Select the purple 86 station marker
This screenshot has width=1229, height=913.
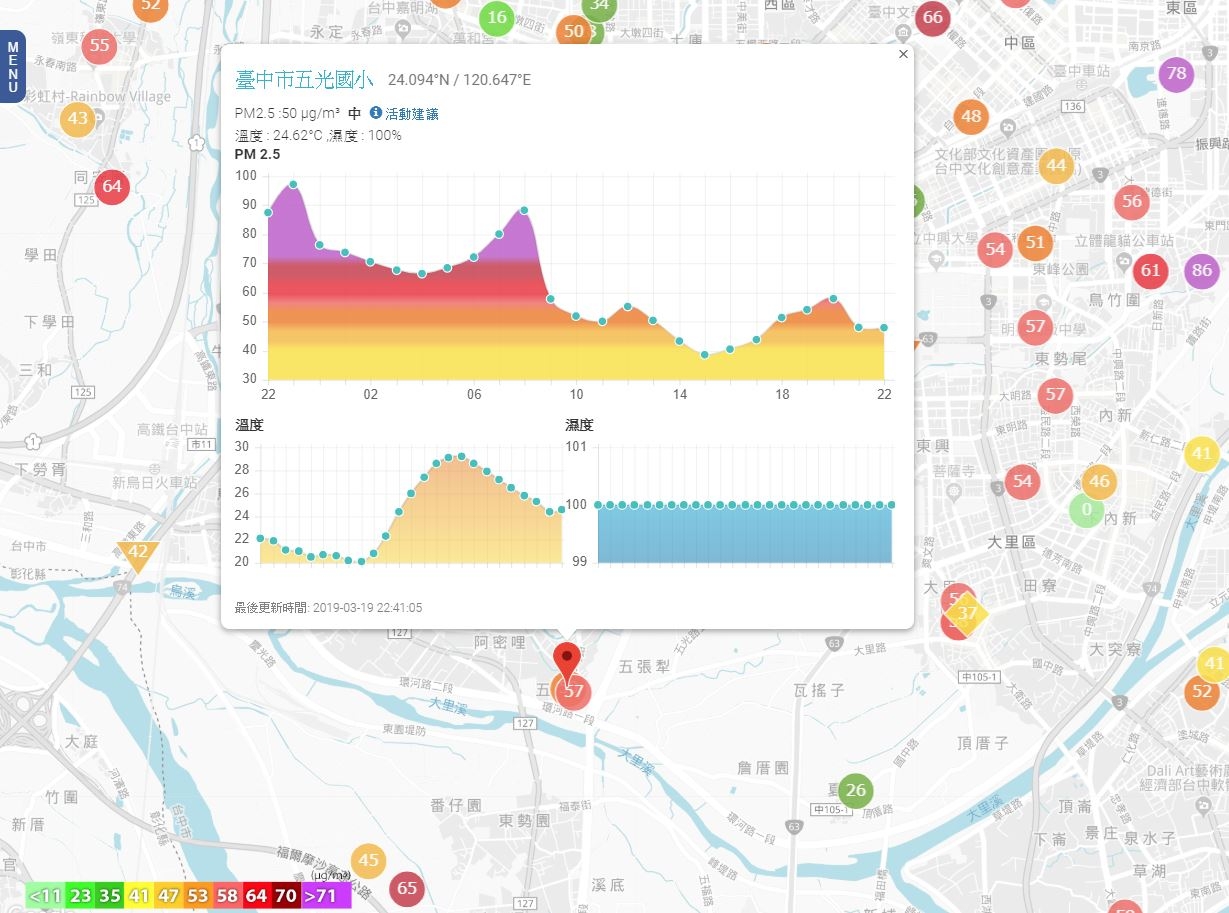pos(1202,271)
